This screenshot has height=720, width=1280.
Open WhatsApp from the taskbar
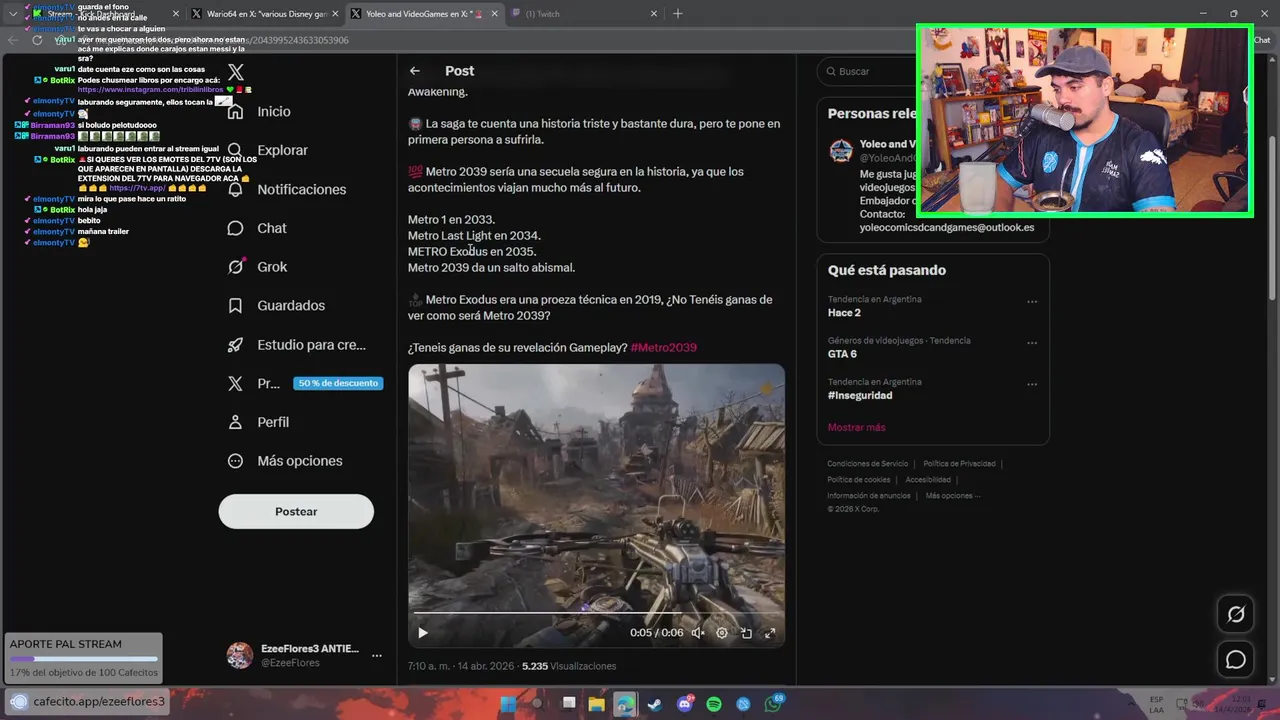pos(773,704)
